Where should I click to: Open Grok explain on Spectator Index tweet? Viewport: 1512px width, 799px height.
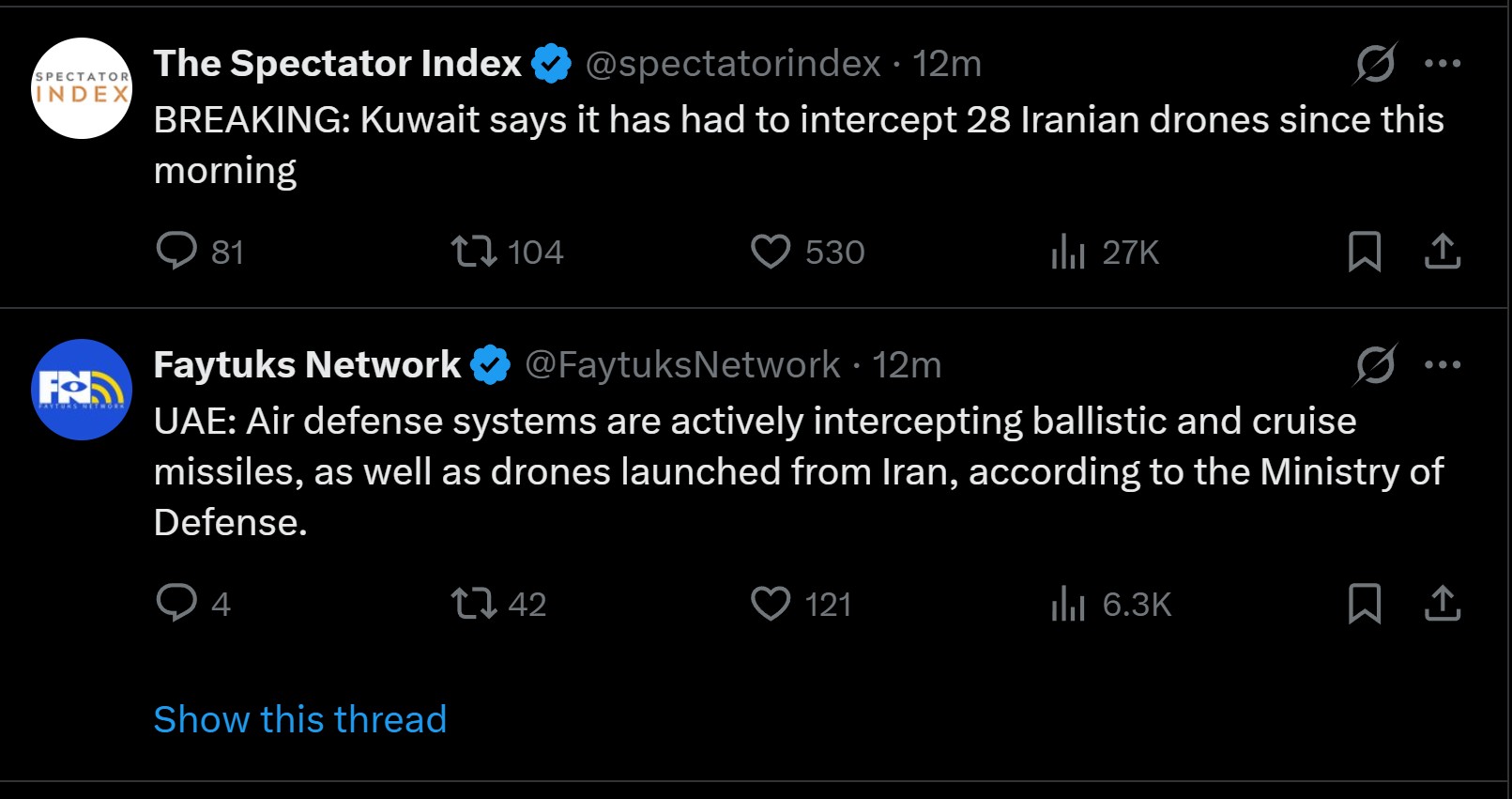pos(1375,64)
